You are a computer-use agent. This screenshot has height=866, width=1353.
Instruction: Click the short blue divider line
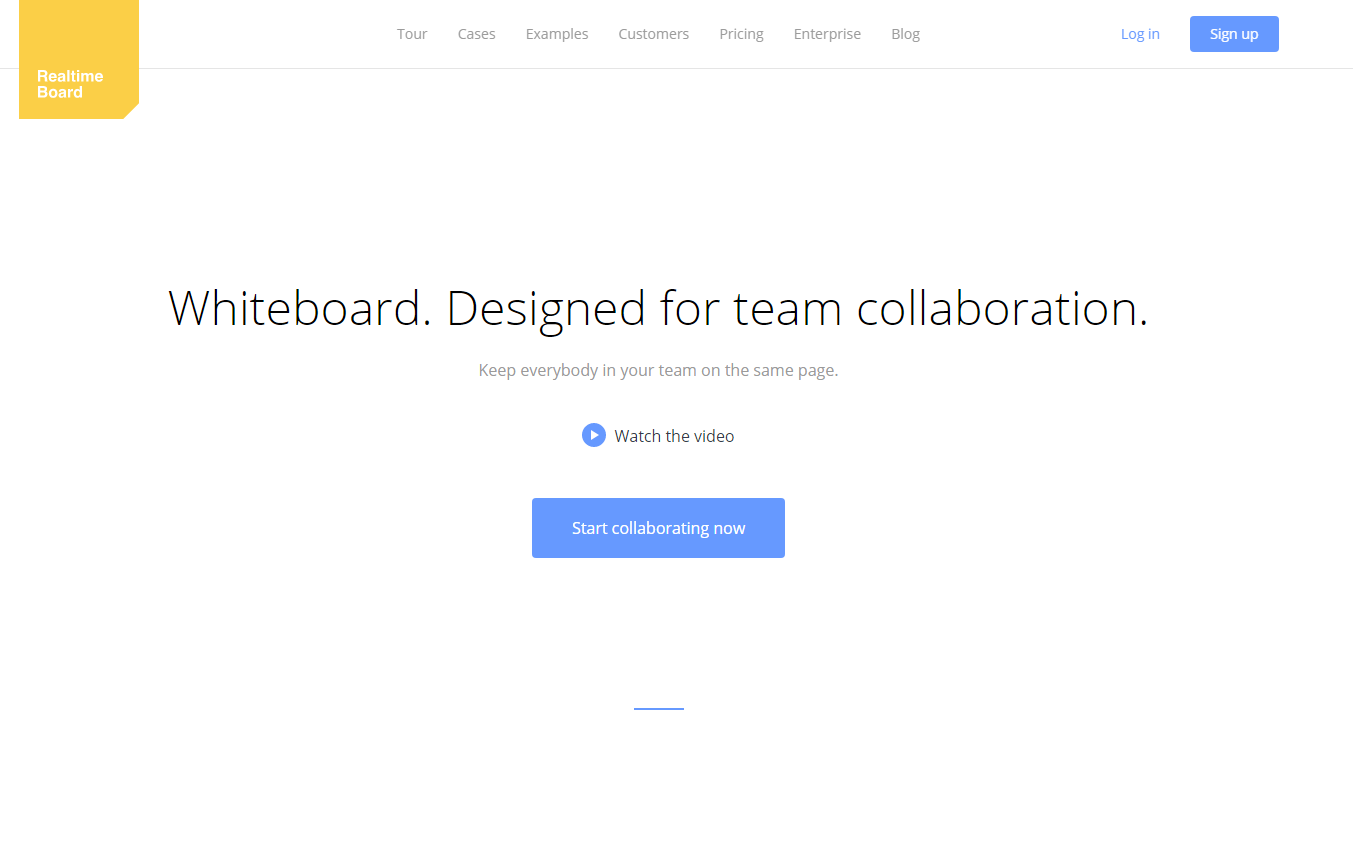click(658, 709)
